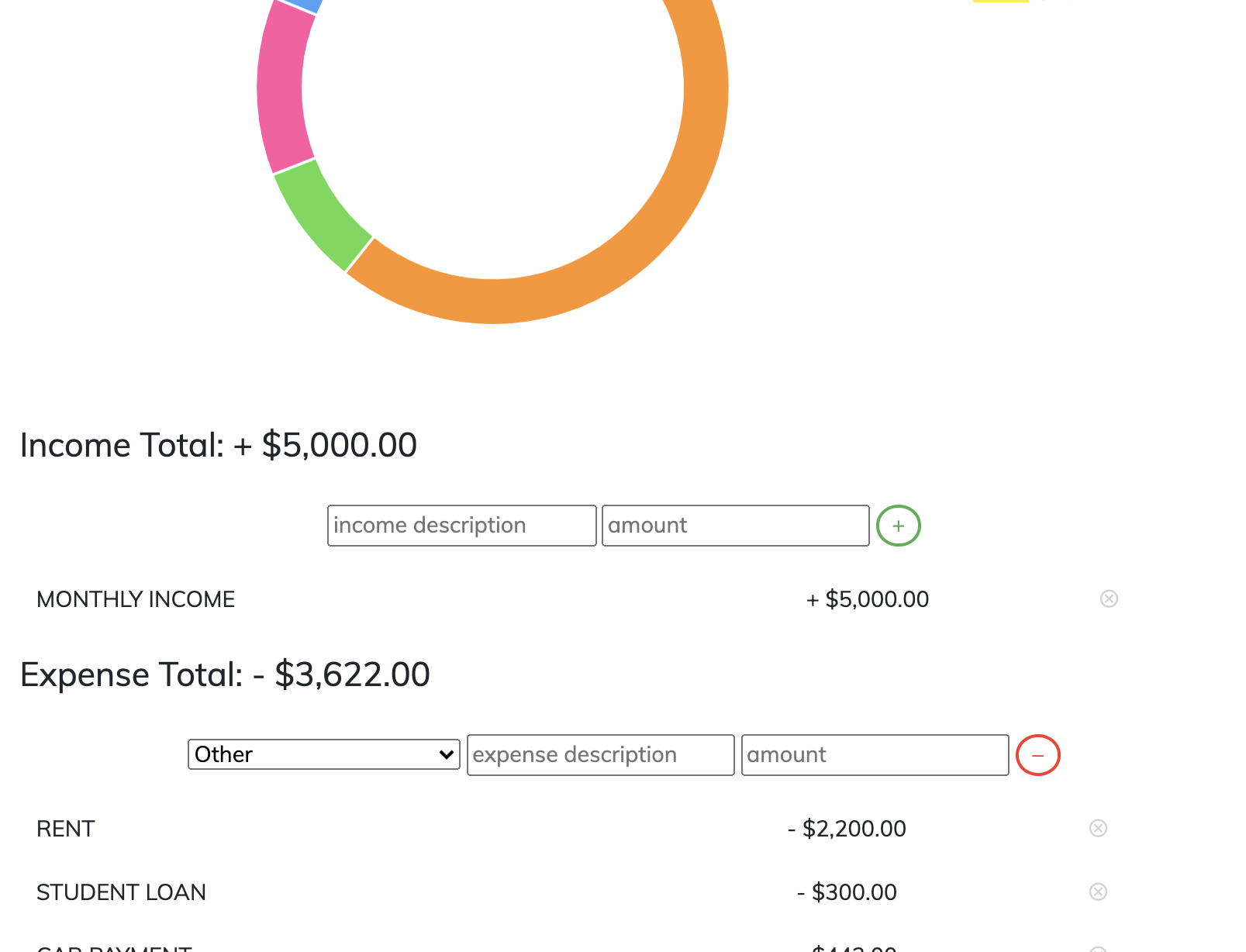Remove the RENT expense entry
This screenshot has height=952, width=1246.
pyautogui.click(x=1098, y=827)
